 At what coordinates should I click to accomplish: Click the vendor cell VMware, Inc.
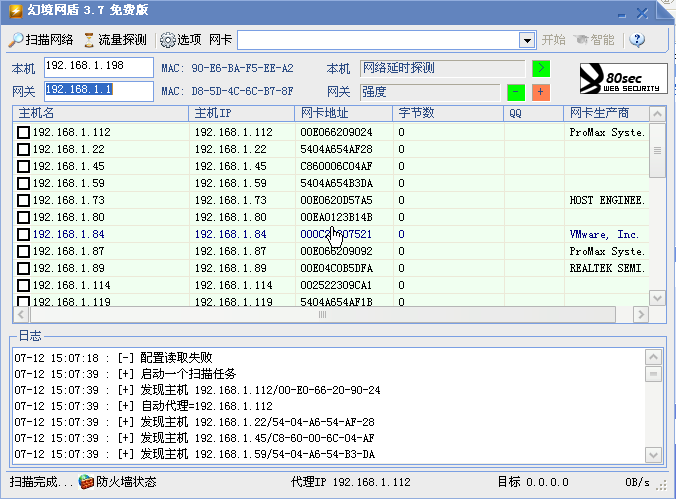point(604,234)
